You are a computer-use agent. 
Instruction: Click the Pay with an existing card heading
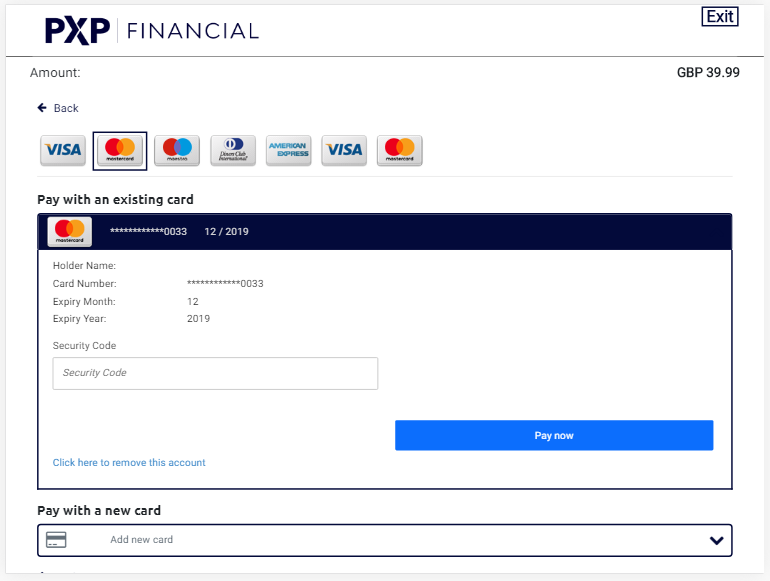click(115, 199)
